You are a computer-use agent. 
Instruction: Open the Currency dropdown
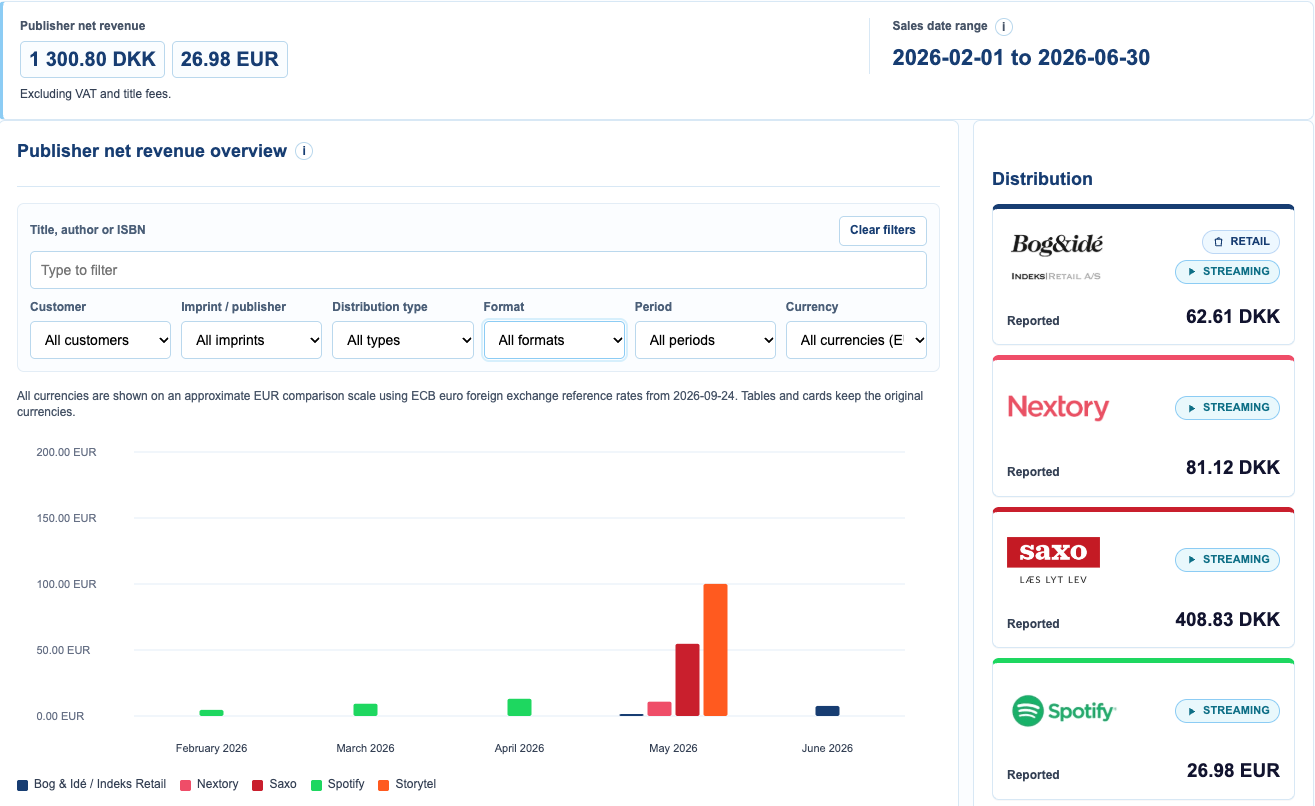(856, 340)
